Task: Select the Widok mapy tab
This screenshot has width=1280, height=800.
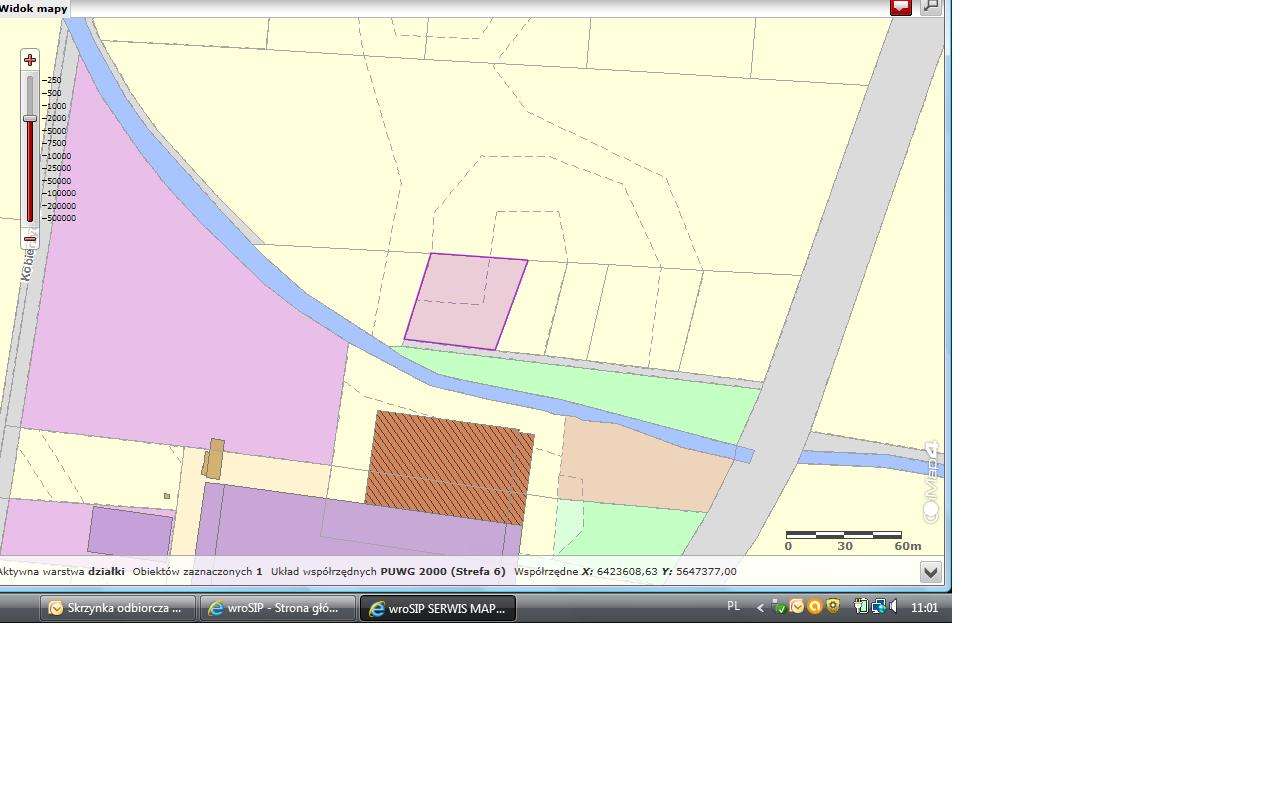Action: [34, 8]
